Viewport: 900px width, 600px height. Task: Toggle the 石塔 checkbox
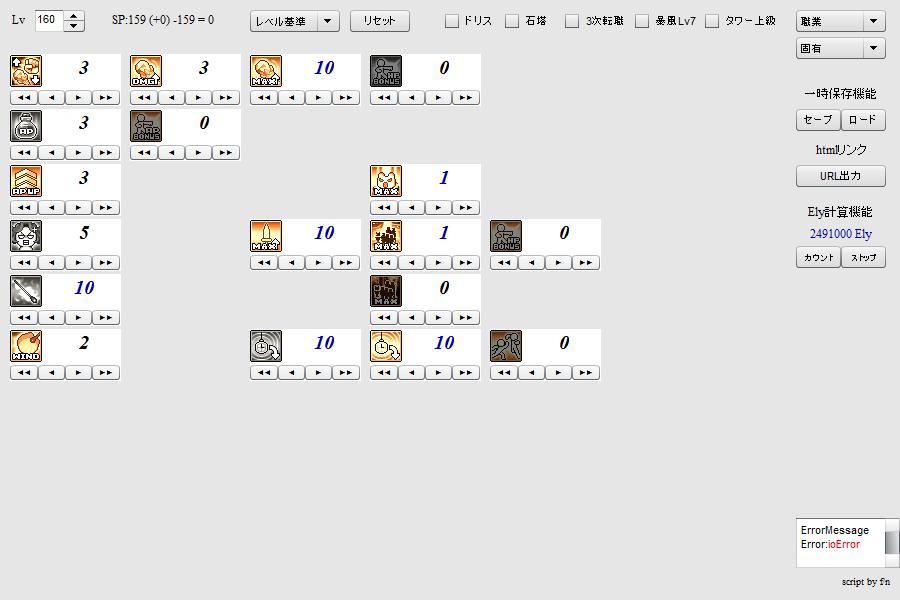(x=512, y=21)
